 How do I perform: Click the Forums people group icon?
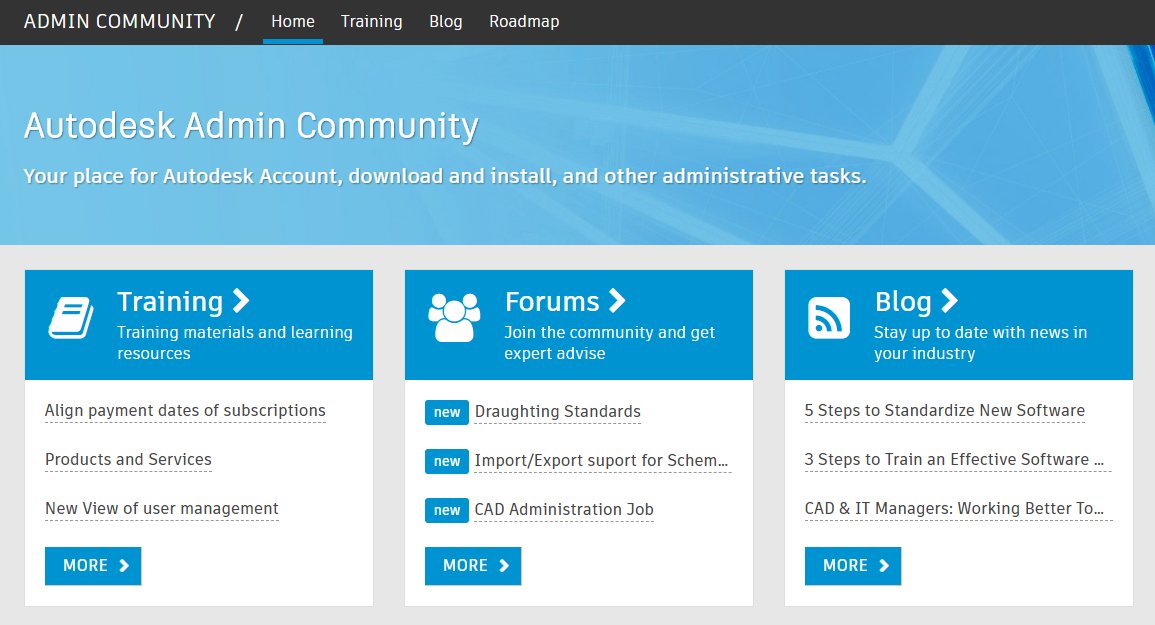click(454, 318)
